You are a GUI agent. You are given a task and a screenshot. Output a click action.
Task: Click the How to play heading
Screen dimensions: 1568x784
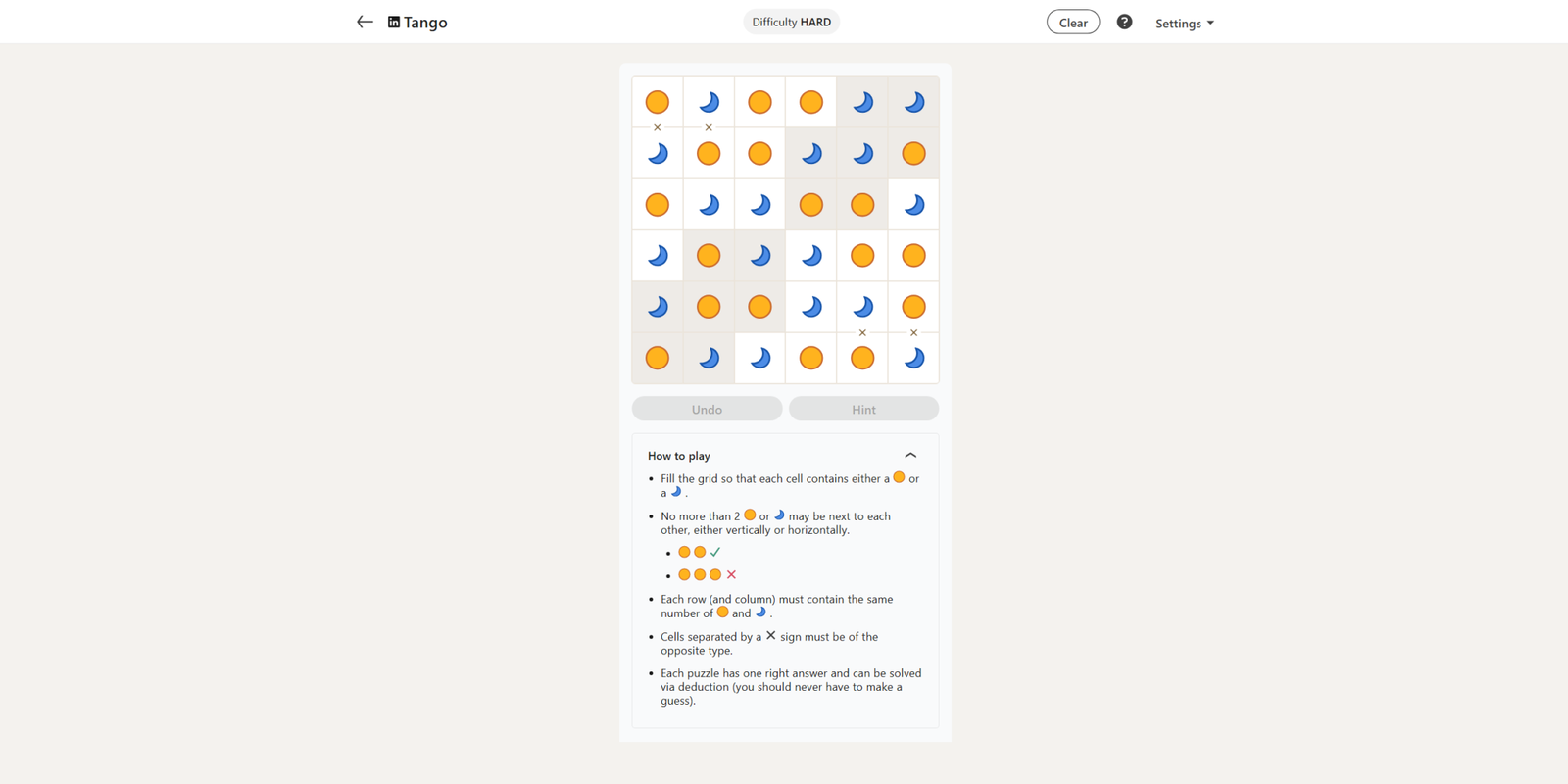pos(679,456)
